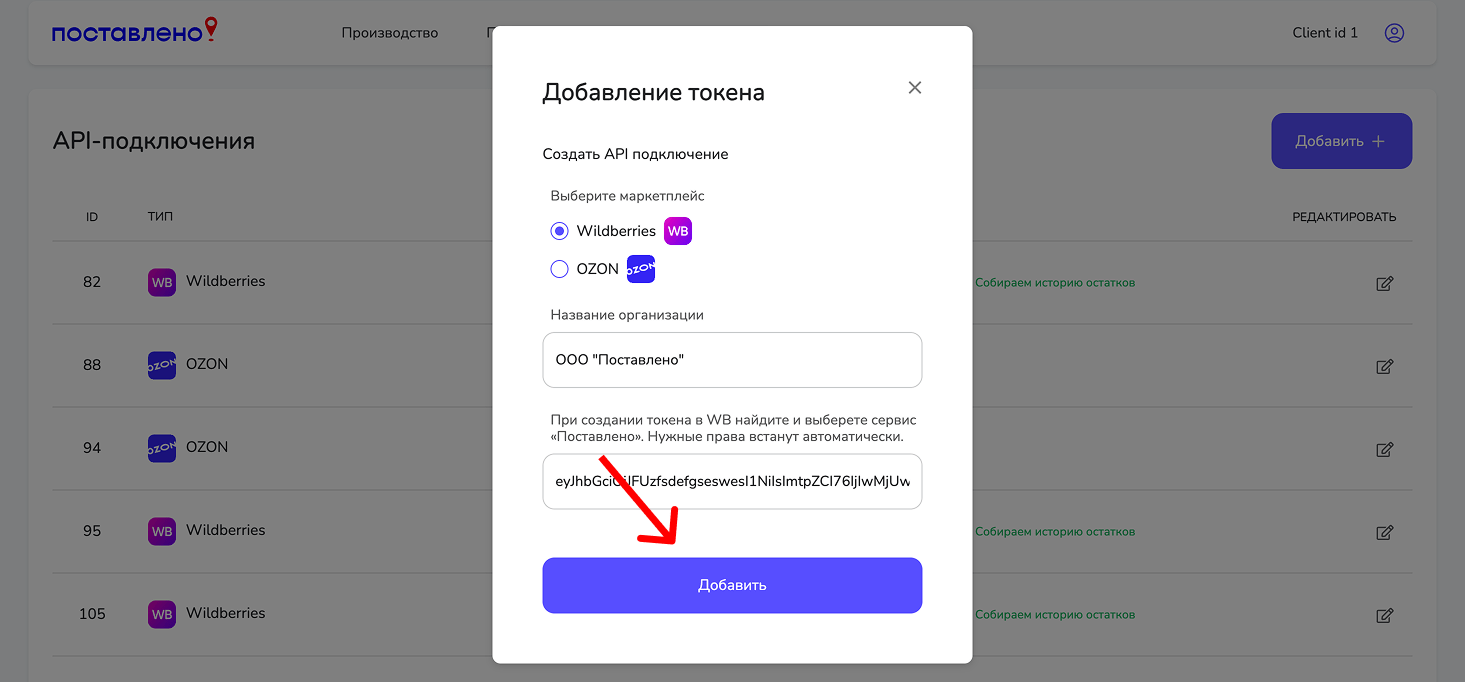Click the edit icon for row 82

click(1384, 283)
